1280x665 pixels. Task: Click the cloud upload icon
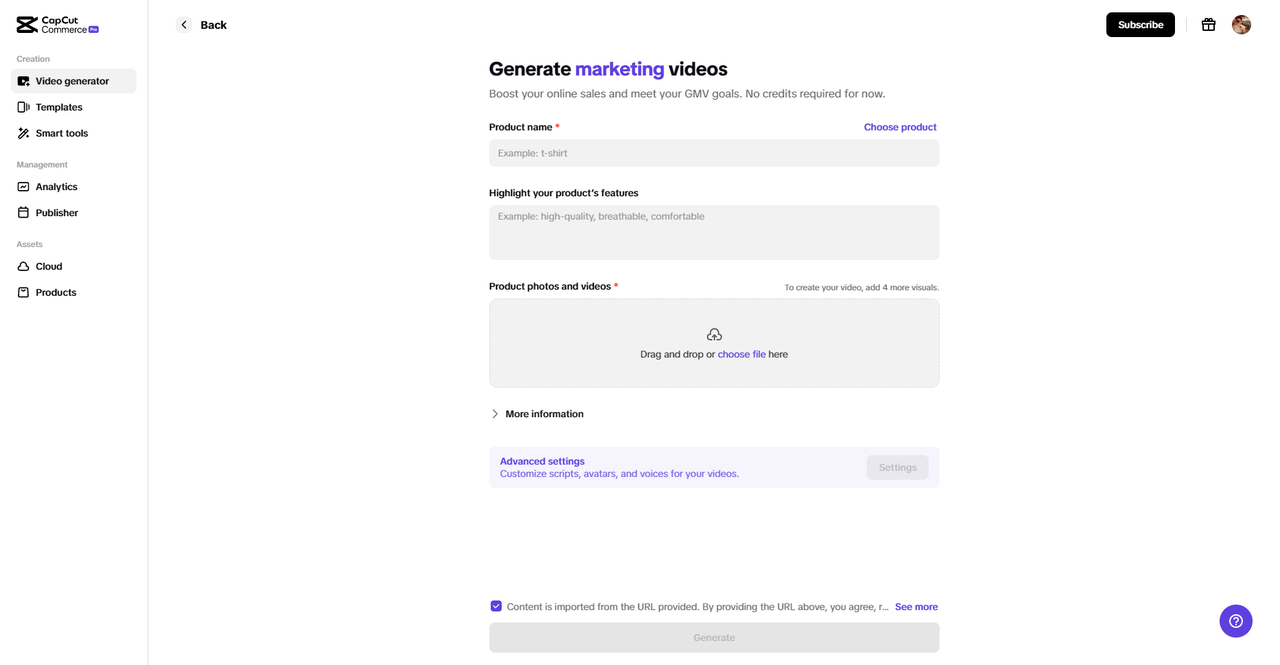(714, 335)
